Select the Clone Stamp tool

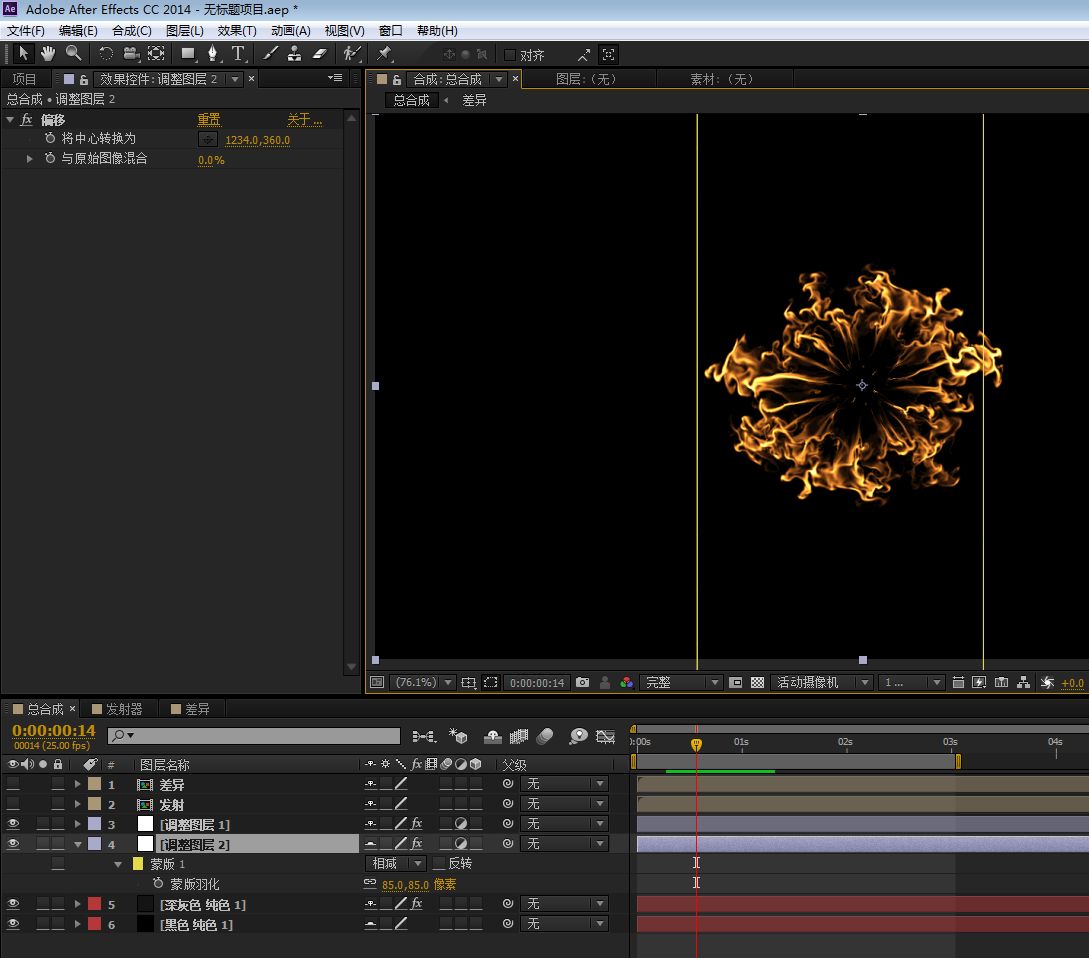point(295,54)
